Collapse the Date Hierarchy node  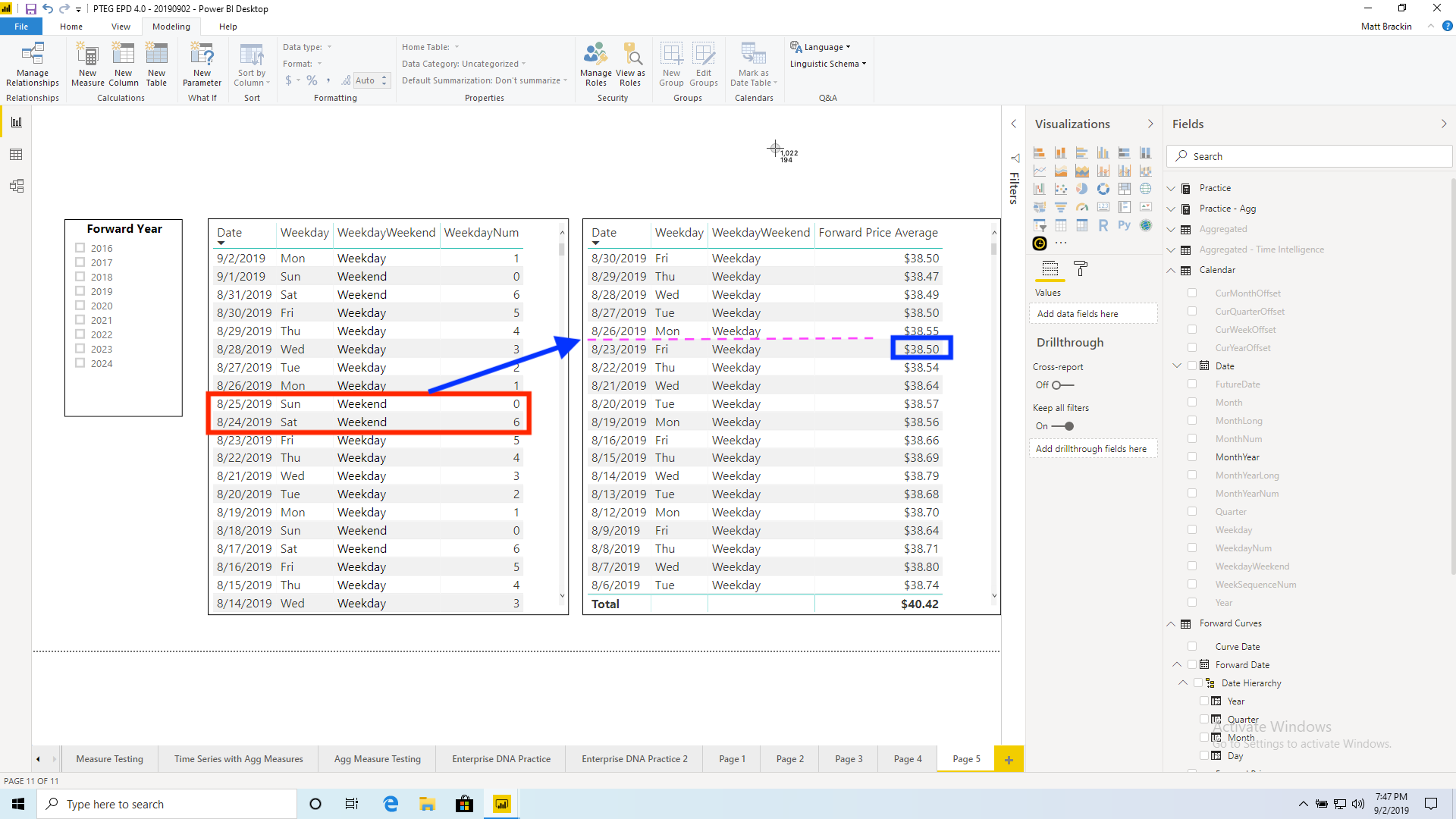pyautogui.click(x=1183, y=683)
